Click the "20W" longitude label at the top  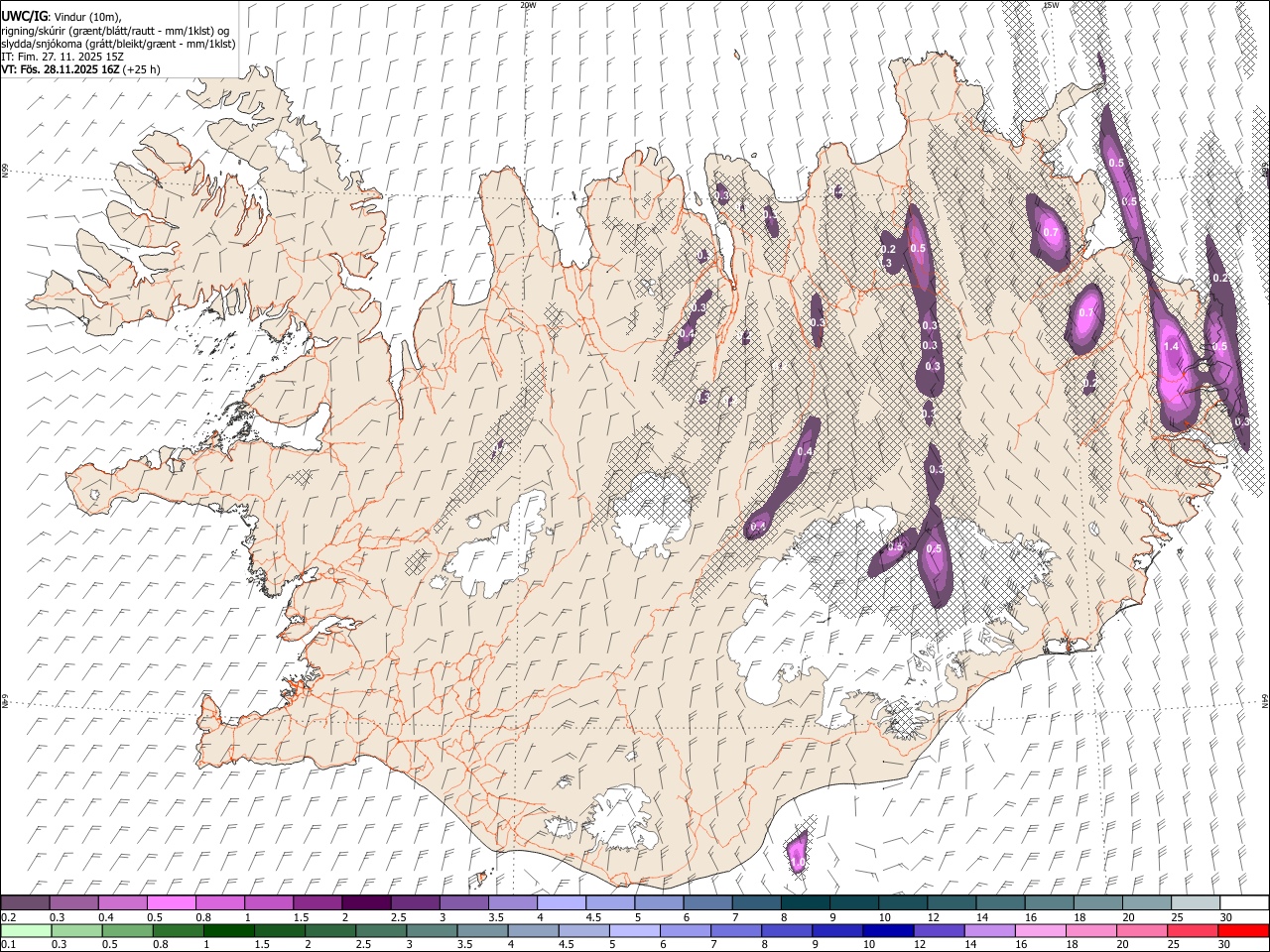[529, 5]
